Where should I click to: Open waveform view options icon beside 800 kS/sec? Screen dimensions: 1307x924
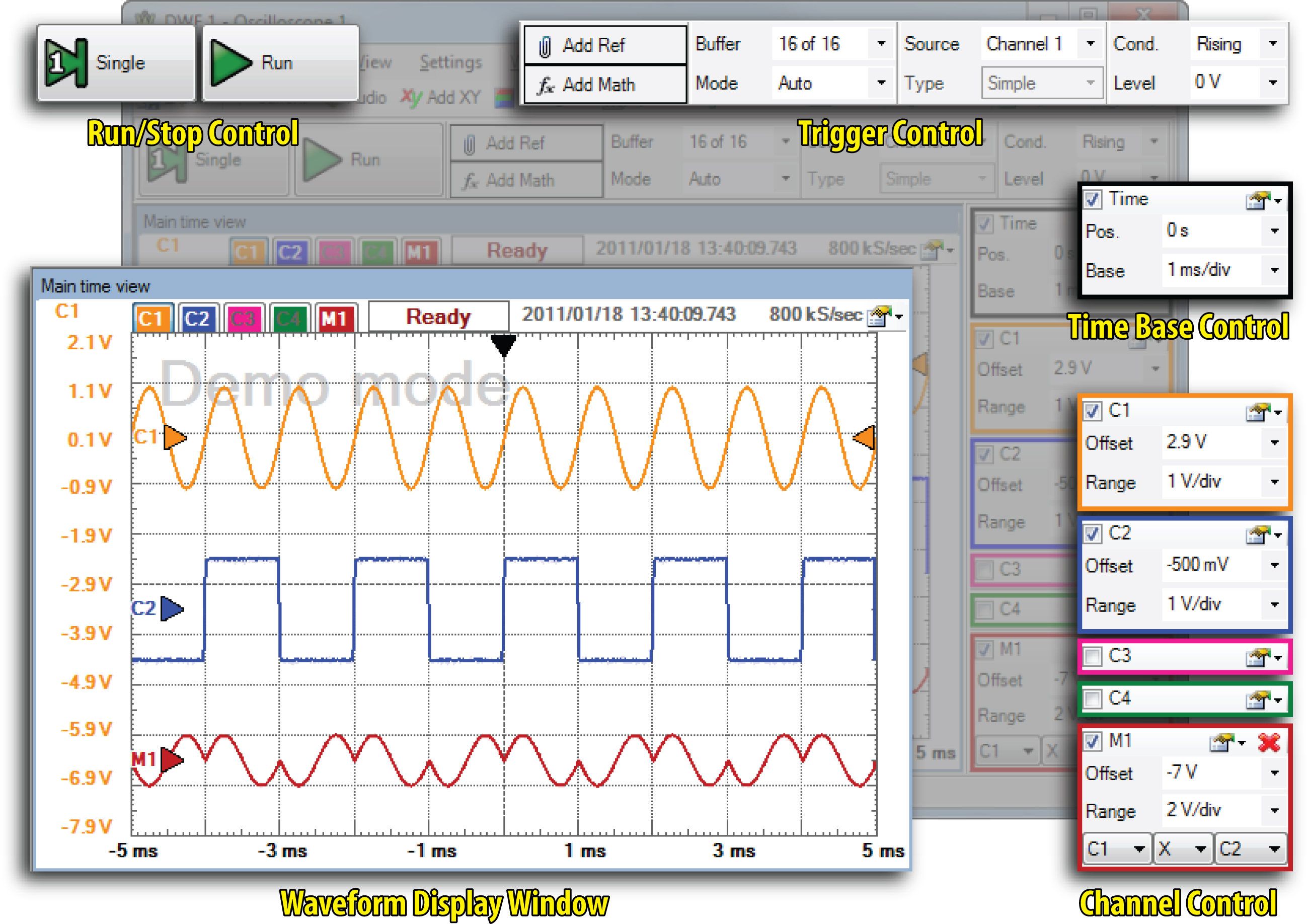pos(885,316)
